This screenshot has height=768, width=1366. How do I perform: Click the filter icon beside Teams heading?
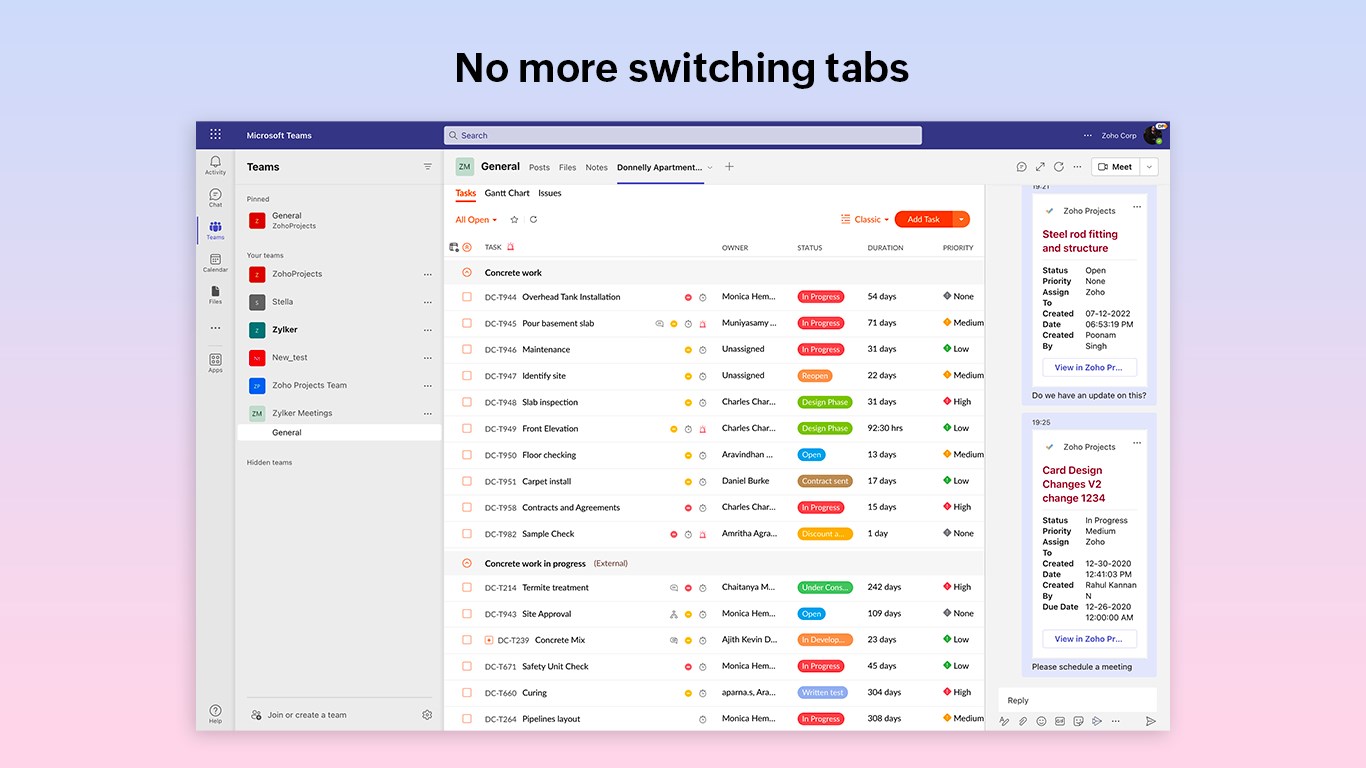click(428, 167)
